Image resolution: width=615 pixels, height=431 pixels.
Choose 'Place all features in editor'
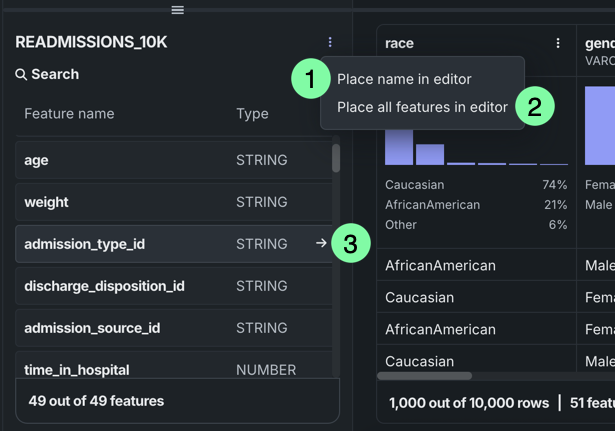[422, 107]
